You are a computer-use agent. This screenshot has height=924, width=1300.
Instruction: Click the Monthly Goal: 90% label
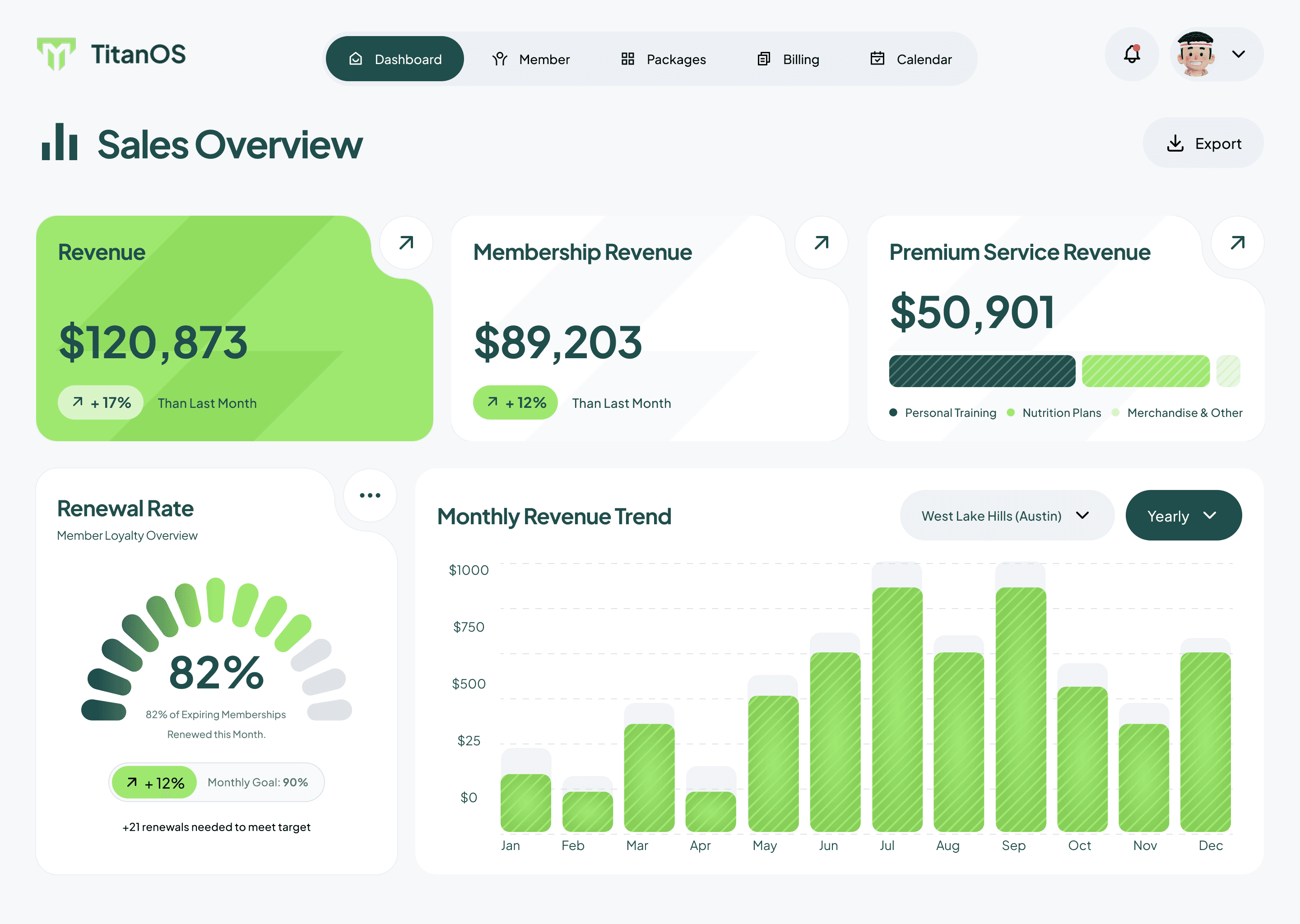pos(258,782)
